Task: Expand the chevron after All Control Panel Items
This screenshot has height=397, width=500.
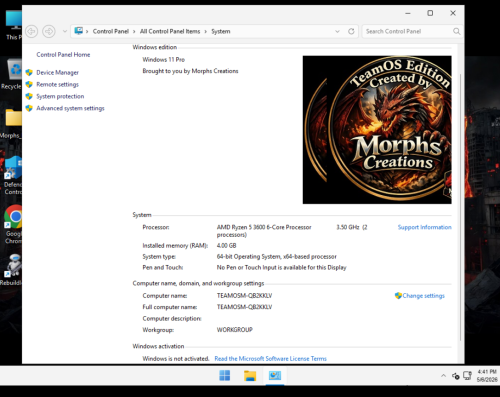Action: tap(205, 32)
